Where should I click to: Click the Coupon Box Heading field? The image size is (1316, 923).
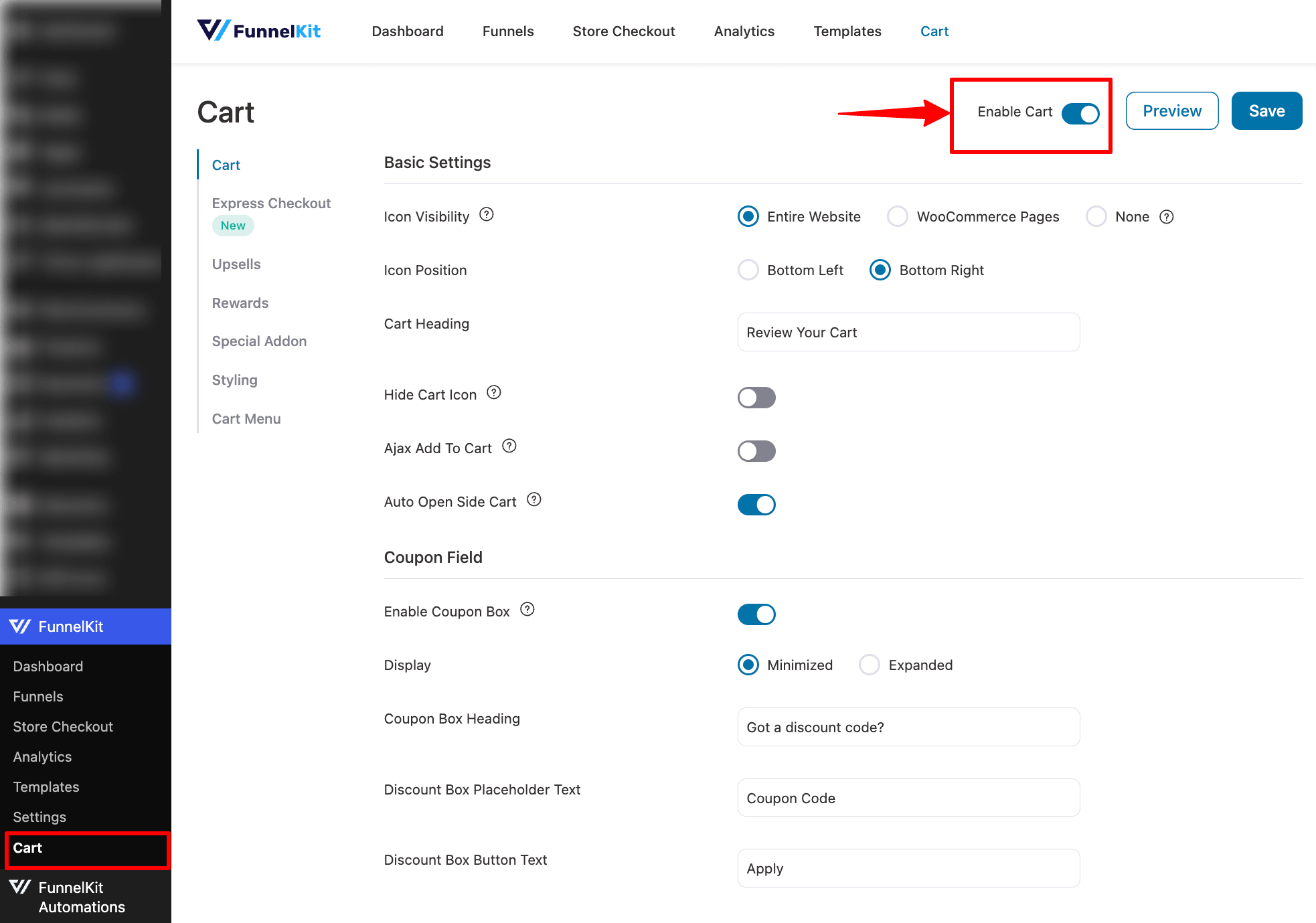(x=908, y=727)
